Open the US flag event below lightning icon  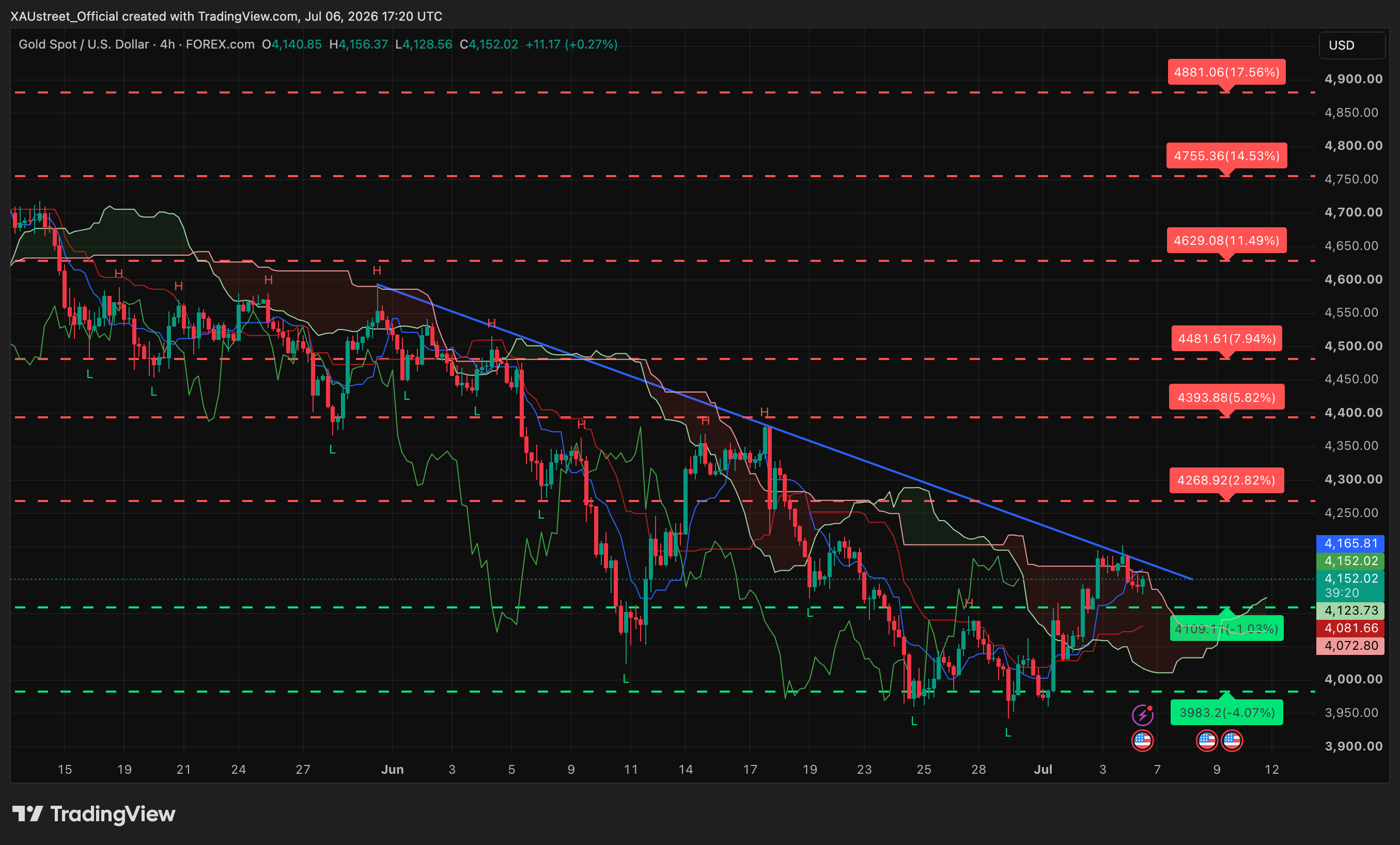click(x=1142, y=741)
